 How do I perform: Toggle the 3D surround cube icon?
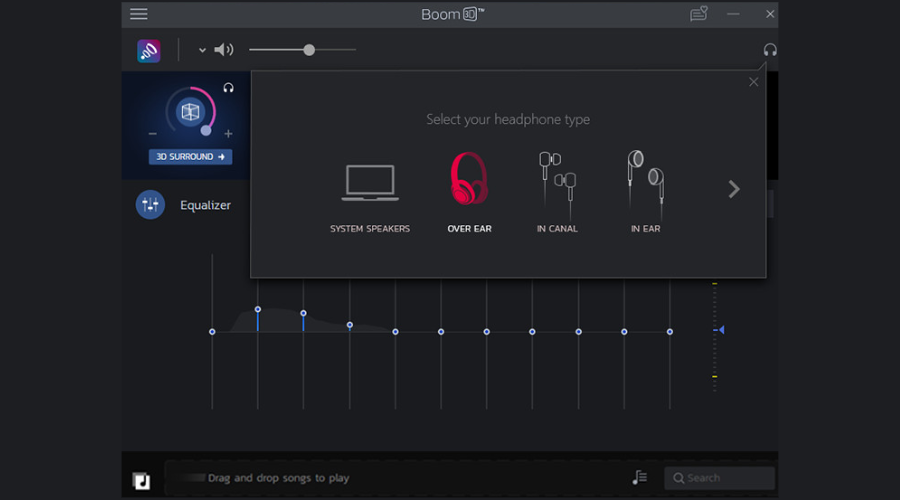pos(190,112)
